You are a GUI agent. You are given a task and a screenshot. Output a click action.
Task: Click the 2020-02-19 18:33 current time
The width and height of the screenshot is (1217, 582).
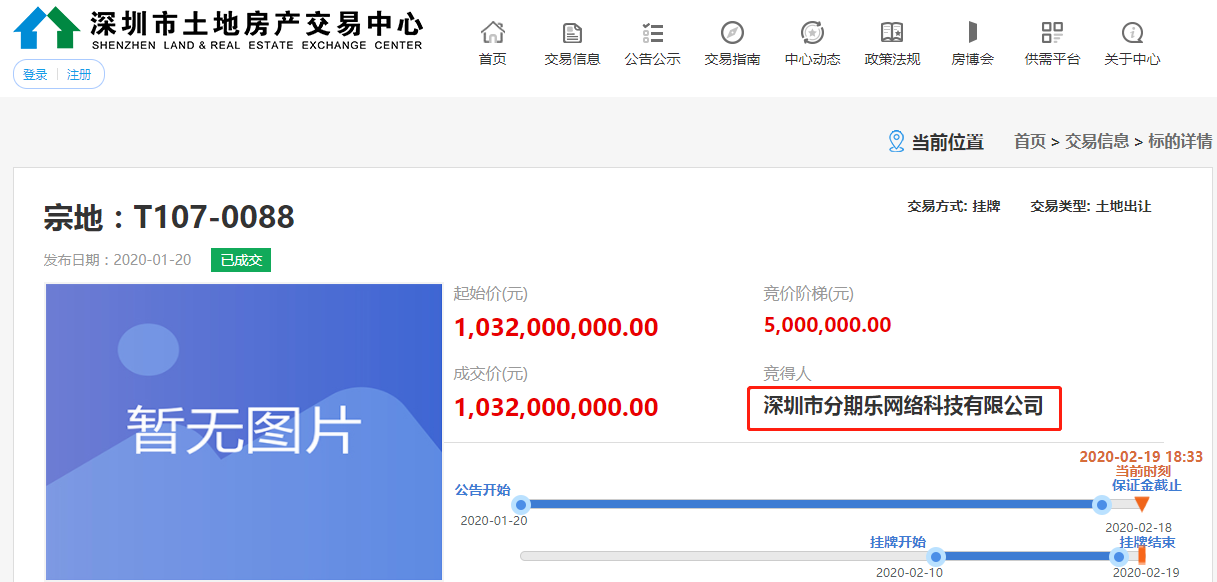tap(1141, 456)
